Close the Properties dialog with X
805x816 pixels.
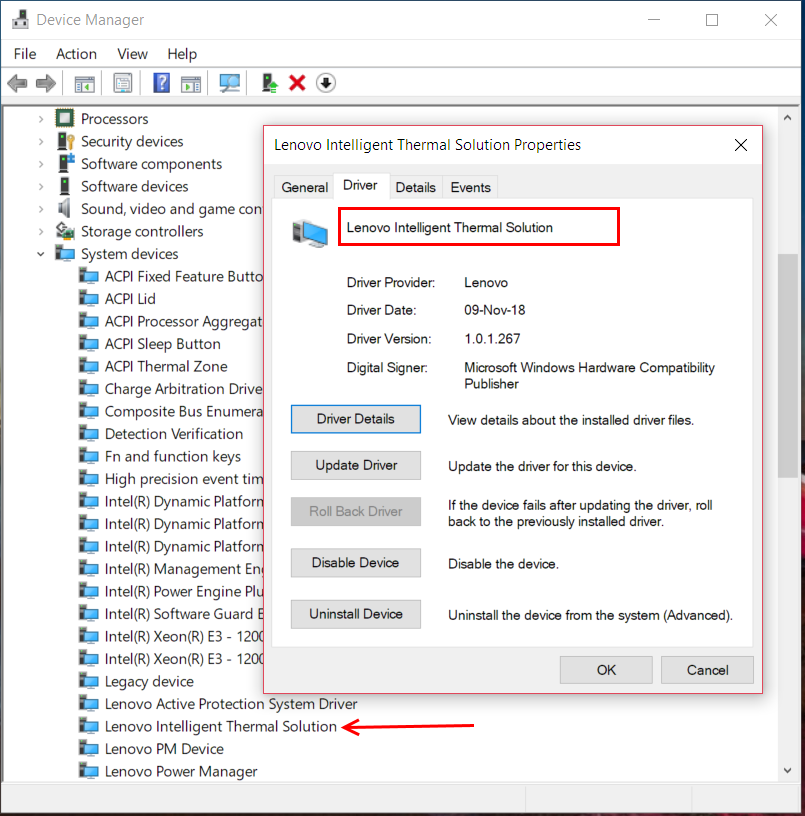point(741,145)
